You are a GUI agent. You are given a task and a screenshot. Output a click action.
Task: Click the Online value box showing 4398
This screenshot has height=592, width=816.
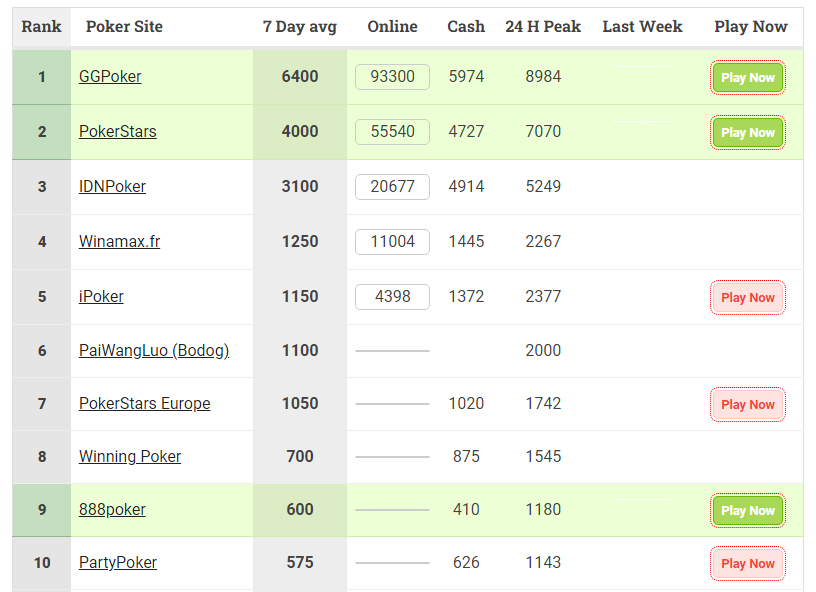pos(392,297)
